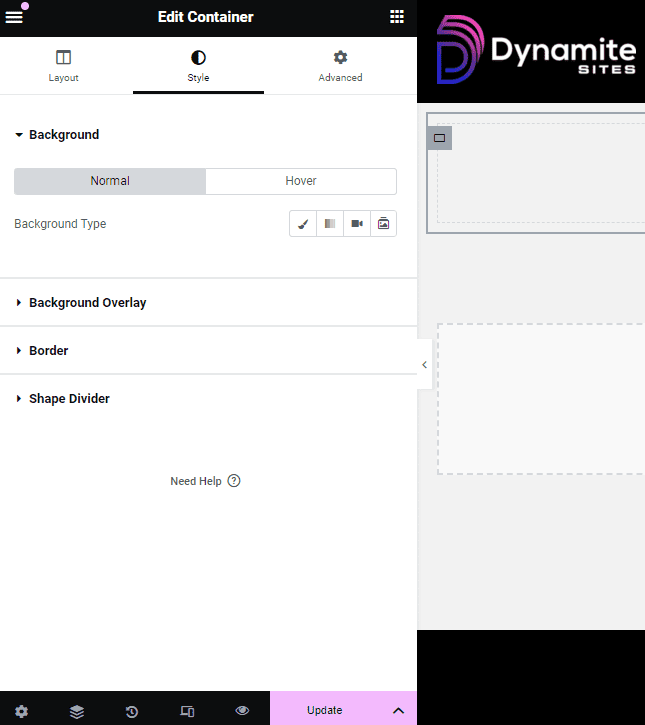Expand the Border section
This screenshot has height=725, width=645.
49,351
